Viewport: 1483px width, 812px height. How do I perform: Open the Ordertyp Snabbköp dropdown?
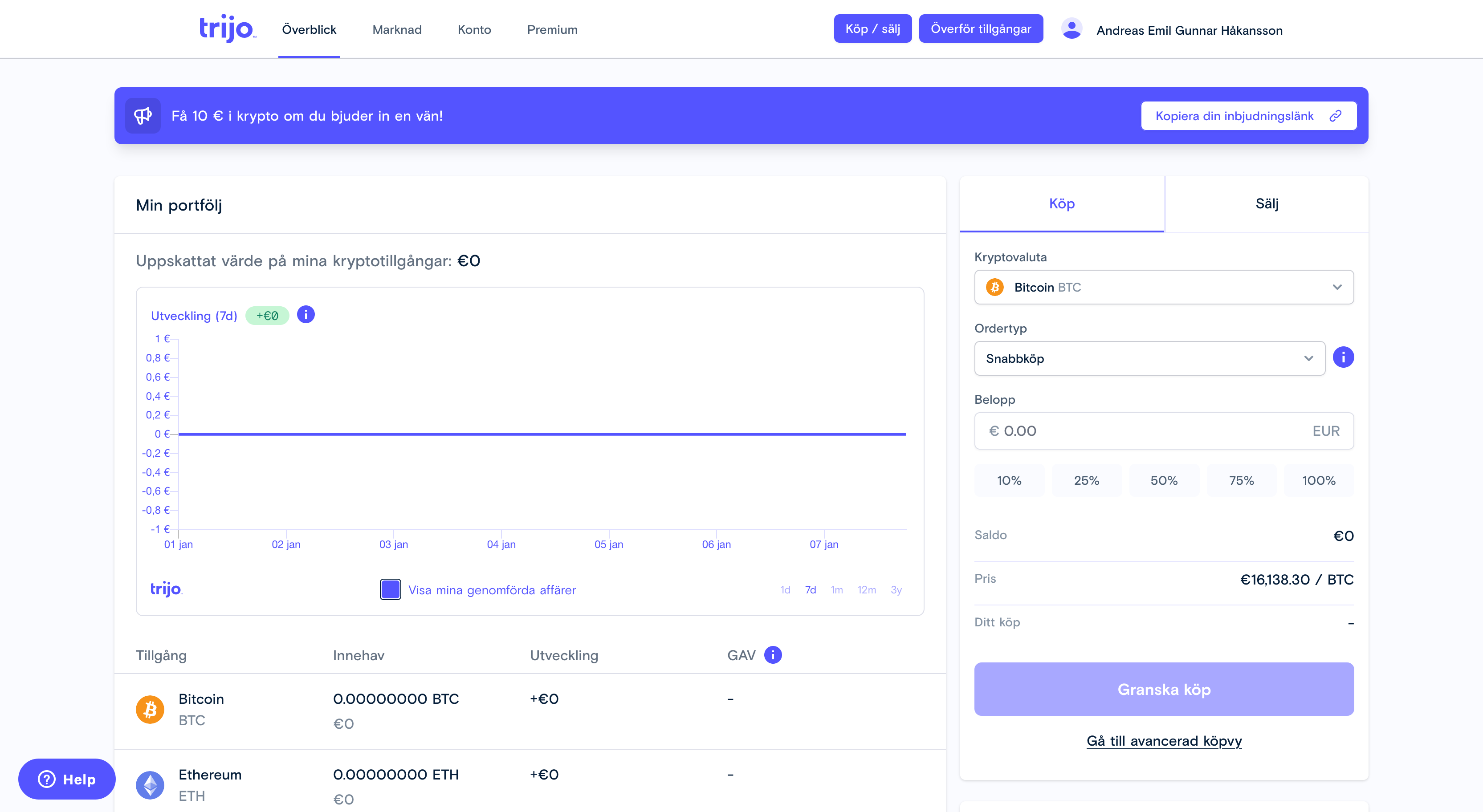click(x=1149, y=358)
